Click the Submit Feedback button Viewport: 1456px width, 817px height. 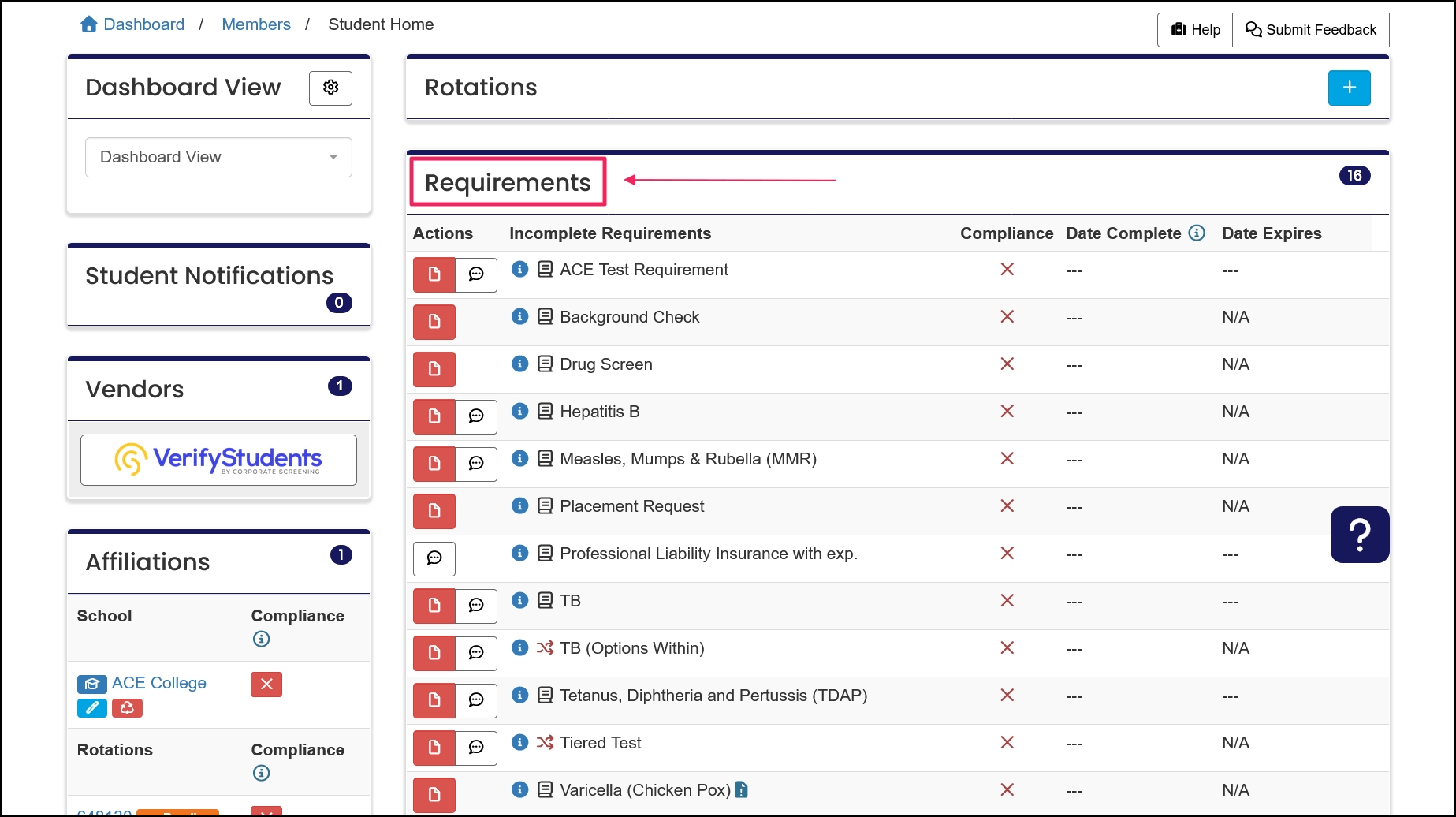pyautogui.click(x=1310, y=29)
